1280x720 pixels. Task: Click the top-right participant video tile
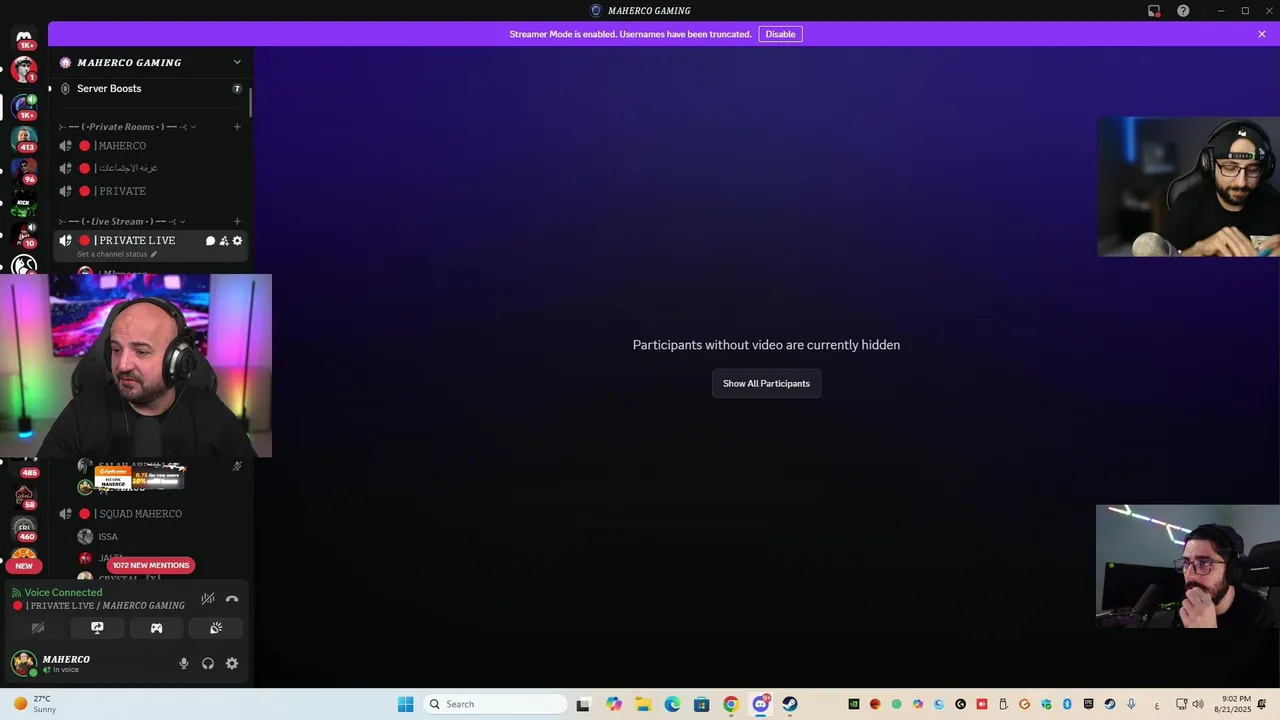(x=1188, y=187)
